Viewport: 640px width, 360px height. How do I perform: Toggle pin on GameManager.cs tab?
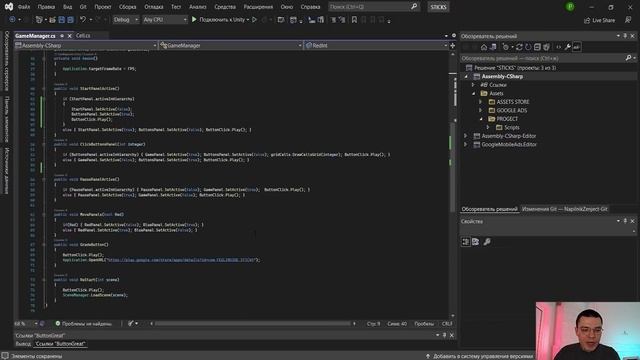[62, 36]
